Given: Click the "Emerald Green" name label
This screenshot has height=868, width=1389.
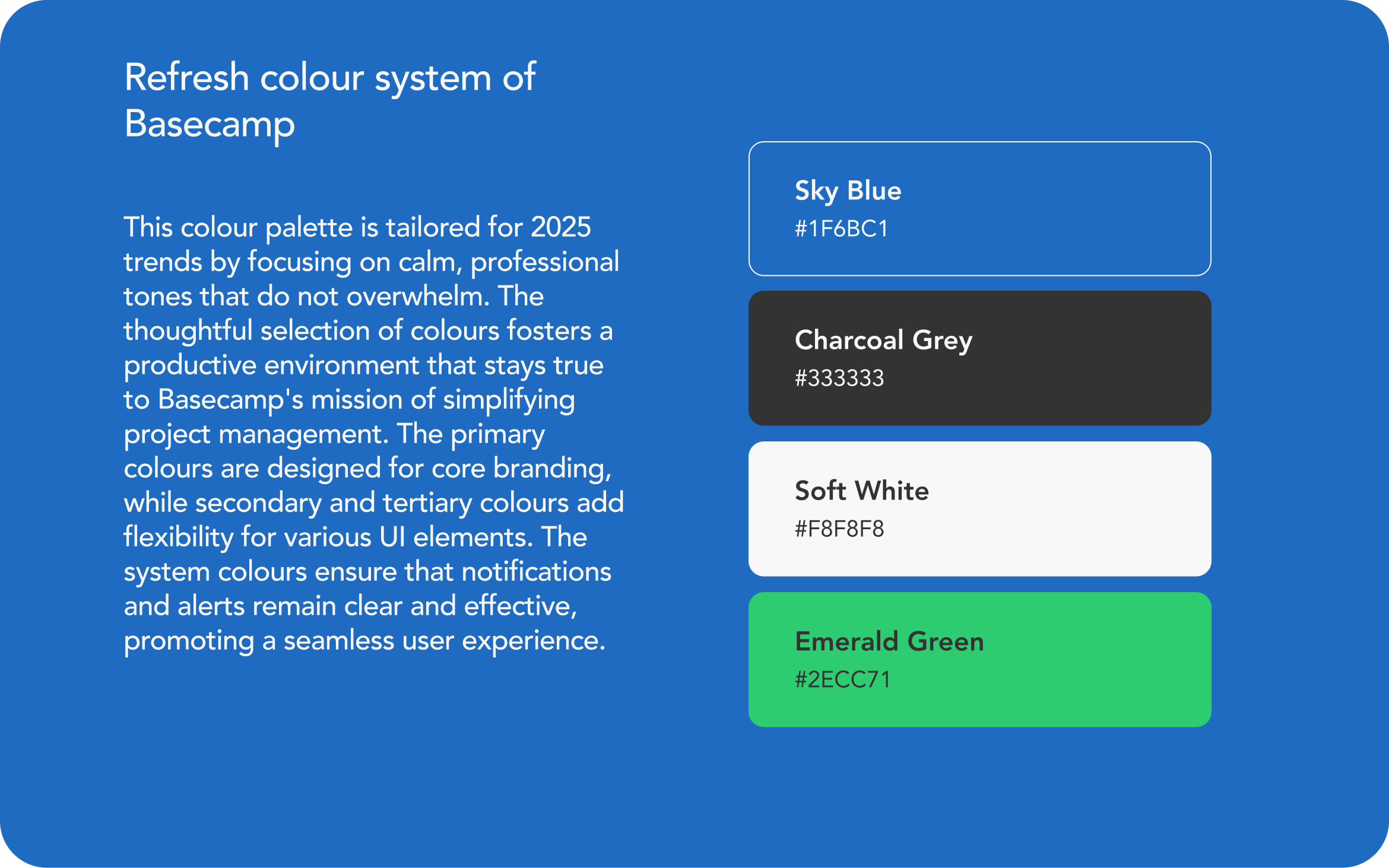Looking at the screenshot, I should click(889, 641).
